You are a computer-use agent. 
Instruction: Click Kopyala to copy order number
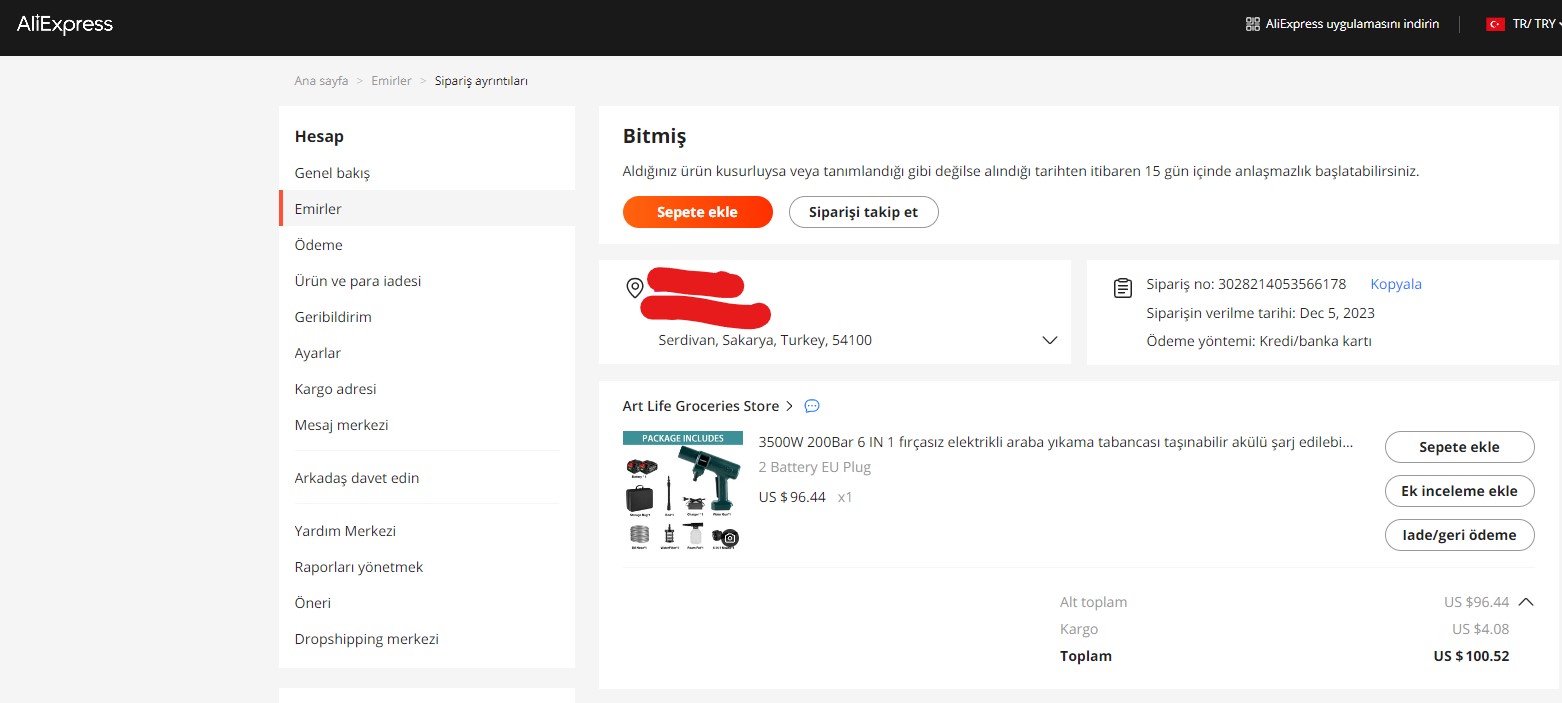1395,284
